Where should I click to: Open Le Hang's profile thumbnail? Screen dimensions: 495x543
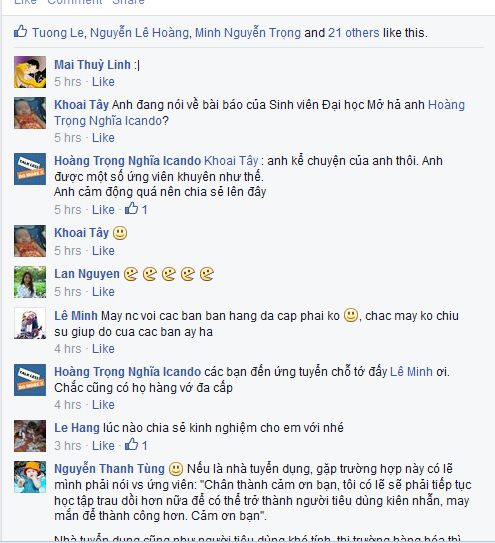(30, 436)
